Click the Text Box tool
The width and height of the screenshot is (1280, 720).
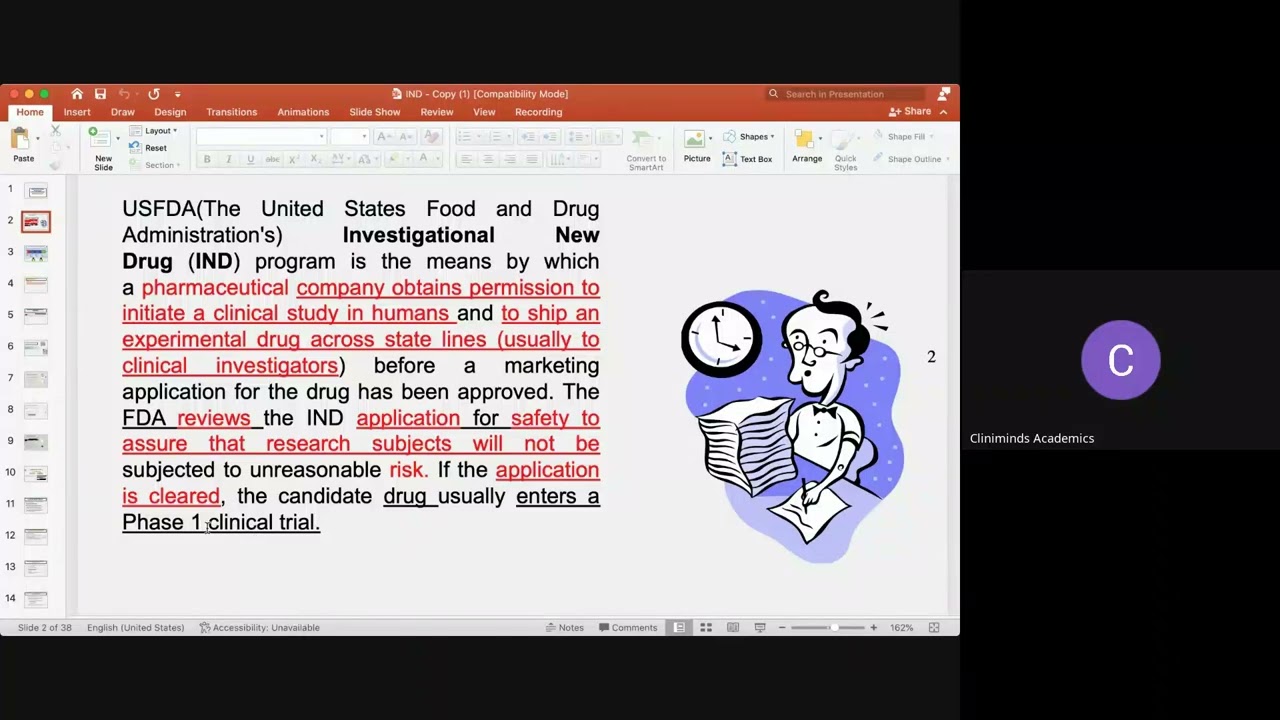tap(747, 159)
